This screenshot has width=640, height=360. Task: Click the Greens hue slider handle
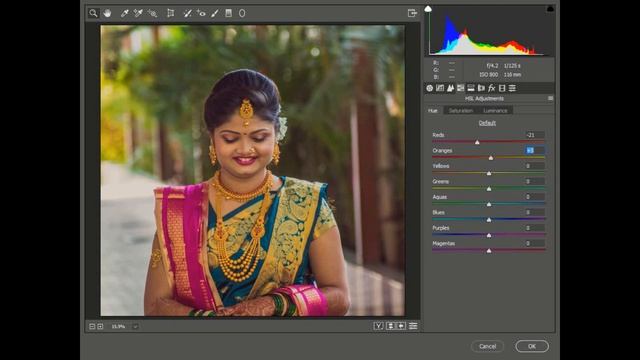[x=489, y=189]
